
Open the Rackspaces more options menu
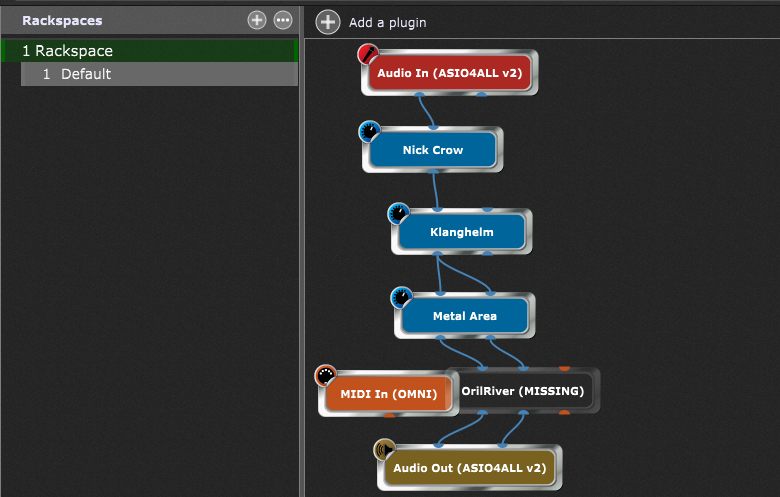pyautogui.click(x=283, y=20)
